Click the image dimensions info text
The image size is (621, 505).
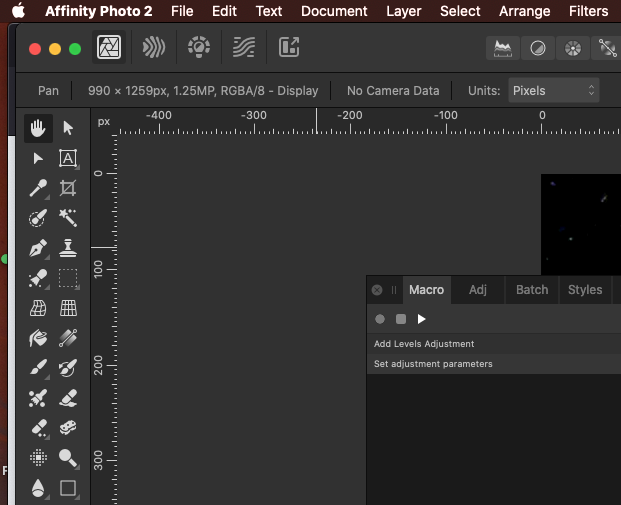[x=203, y=91]
